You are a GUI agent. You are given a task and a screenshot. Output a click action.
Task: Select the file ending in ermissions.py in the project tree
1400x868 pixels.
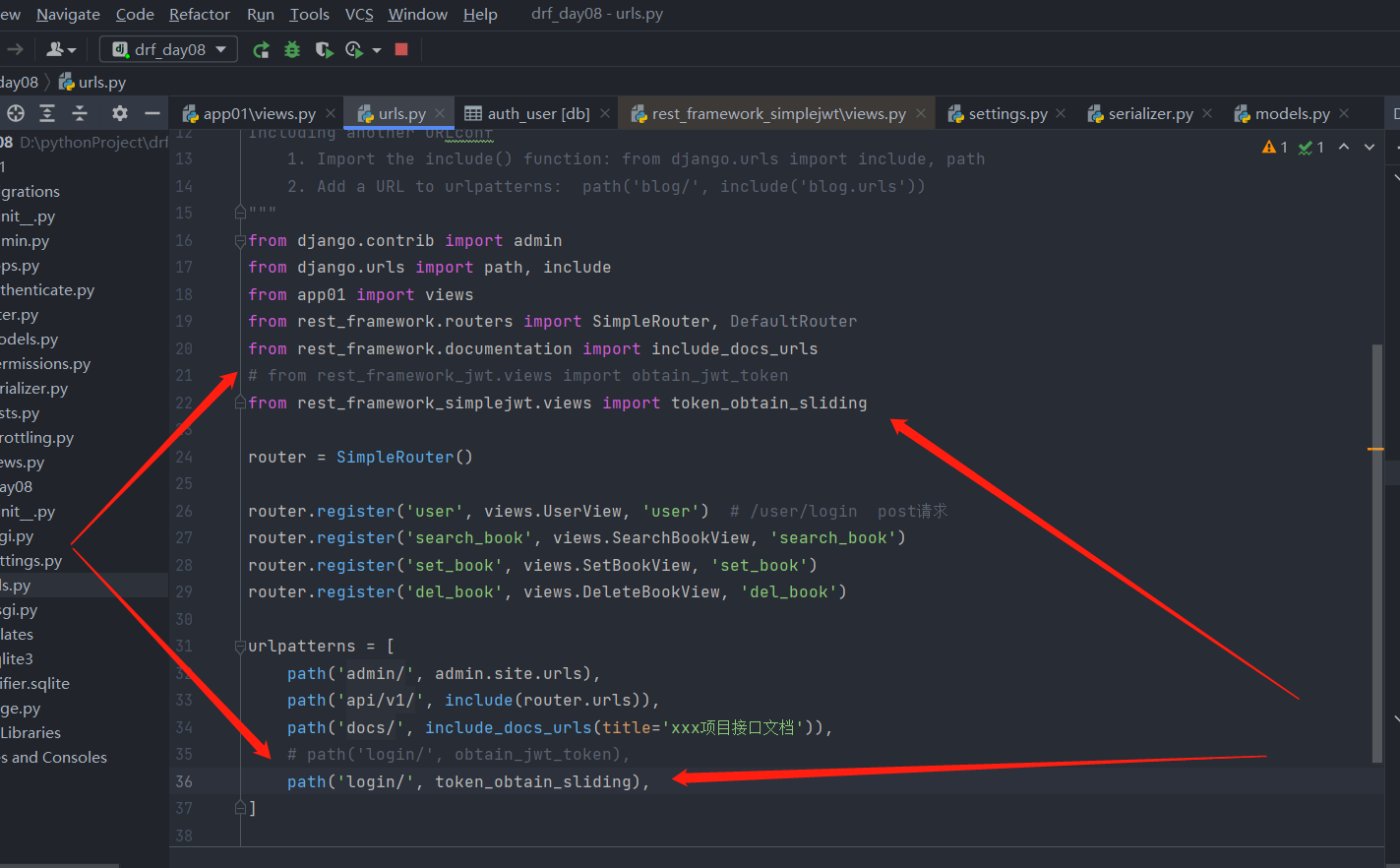coord(45,364)
